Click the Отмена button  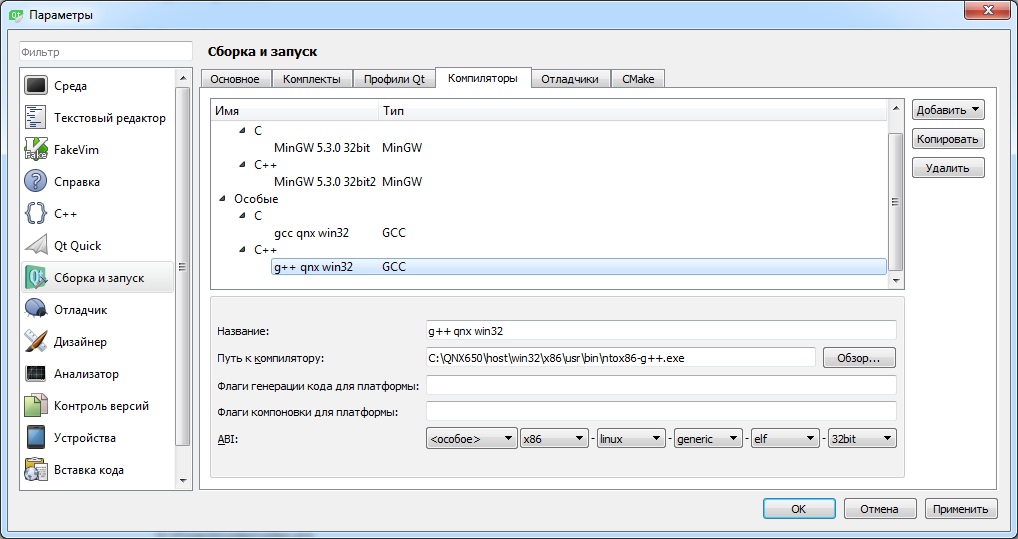(880, 509)
